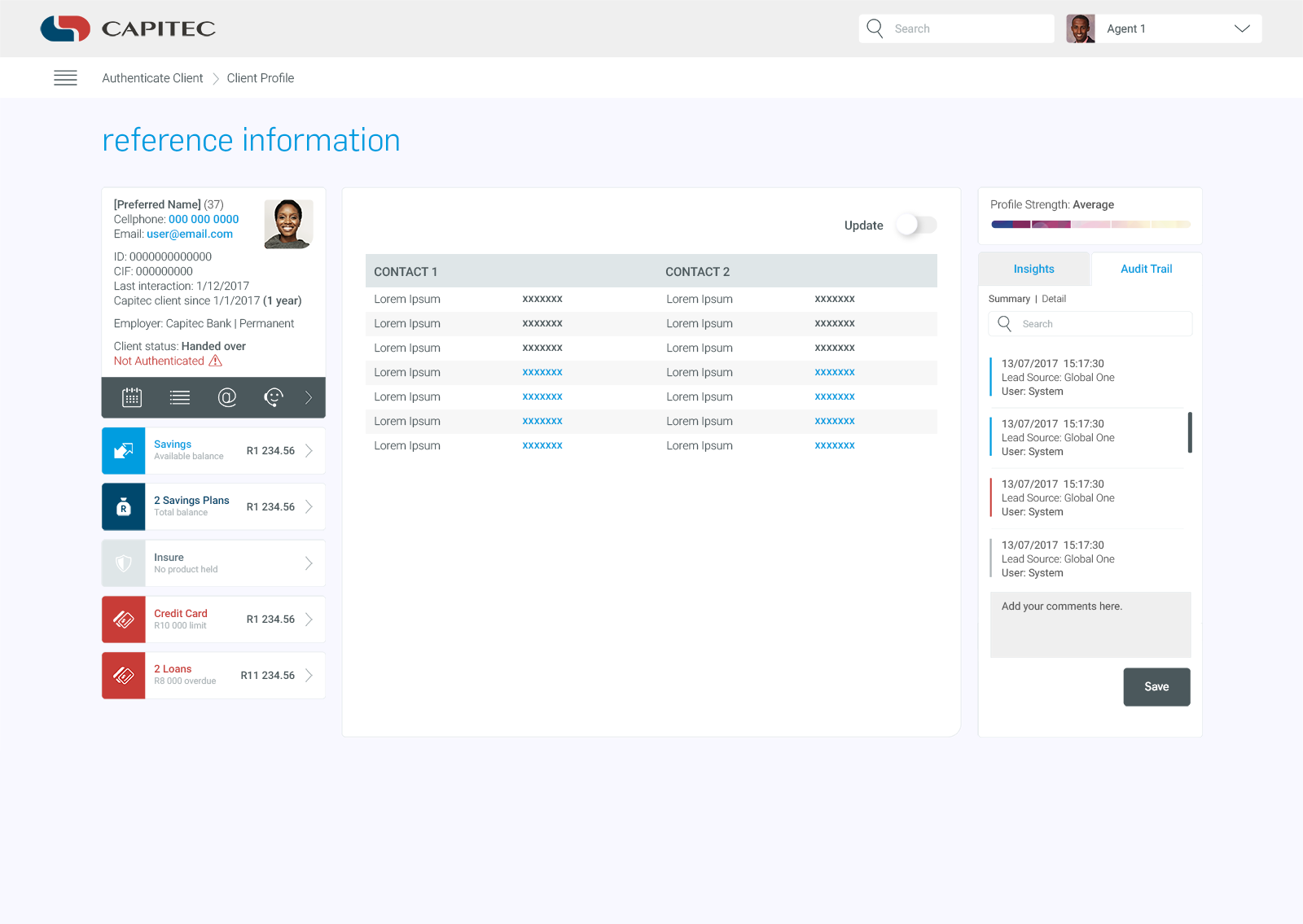This screenshot has width=1303, height=924.
Task: Click the Add your comments text area
Action: [x=1090, y=624]
